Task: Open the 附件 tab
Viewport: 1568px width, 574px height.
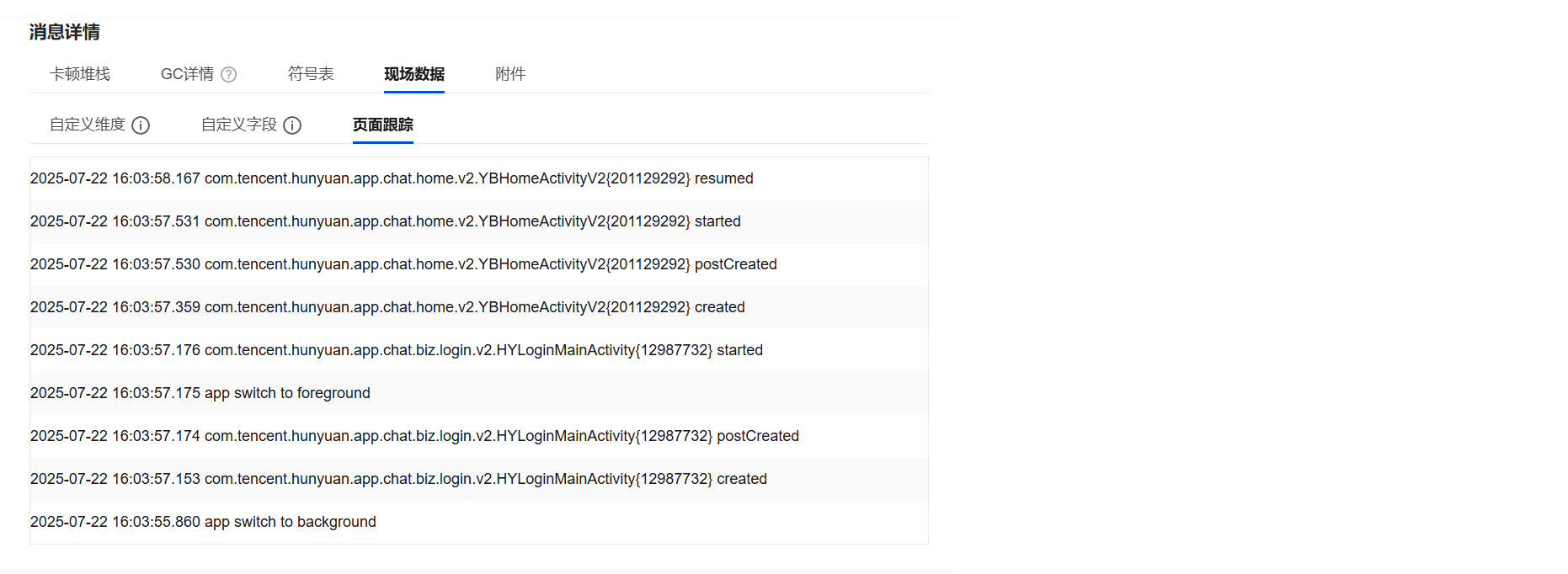Action: (510, 74)
